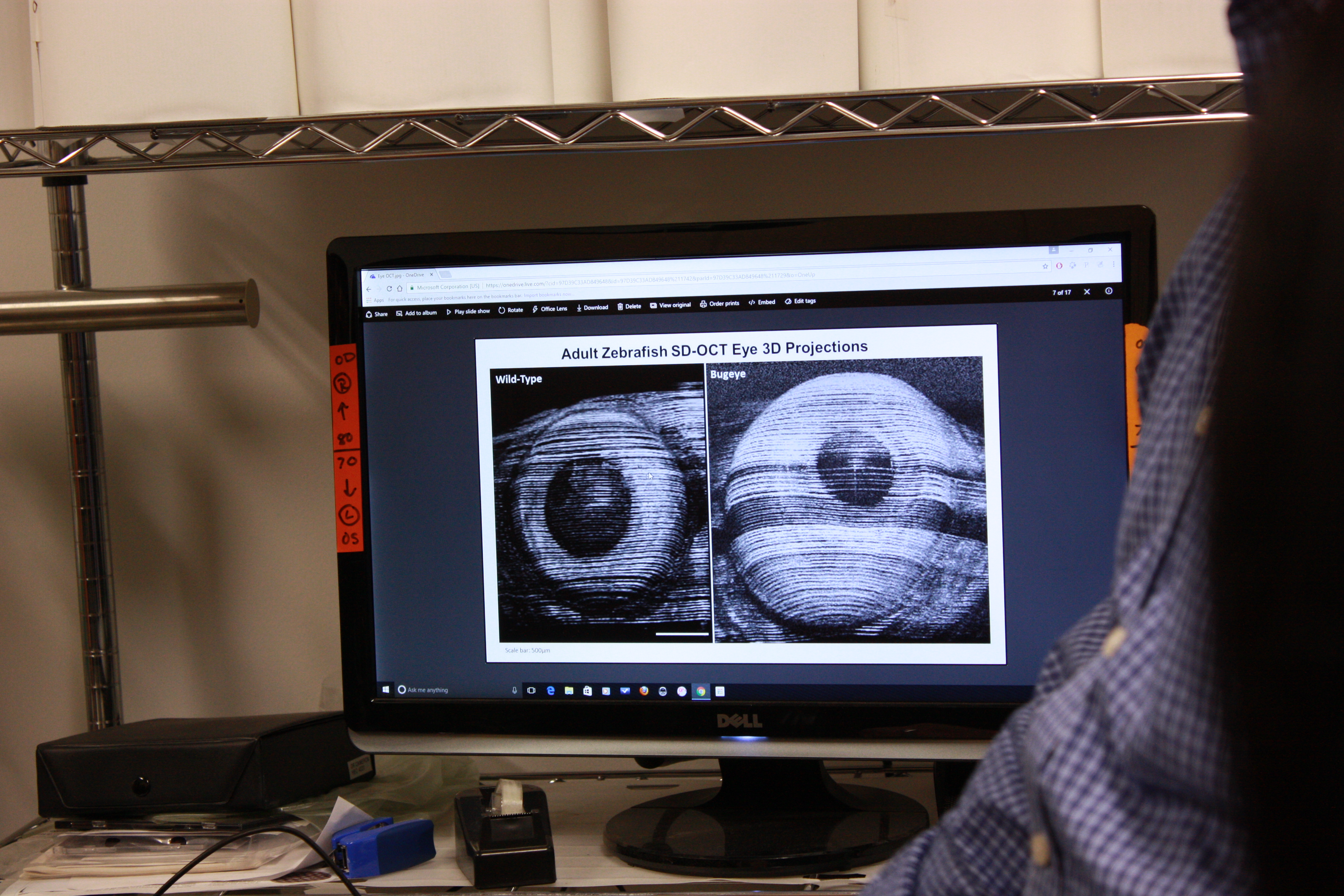The image size is (1344, 896).
Task: Download the Eye OCT image
Action: pos(593,307)
